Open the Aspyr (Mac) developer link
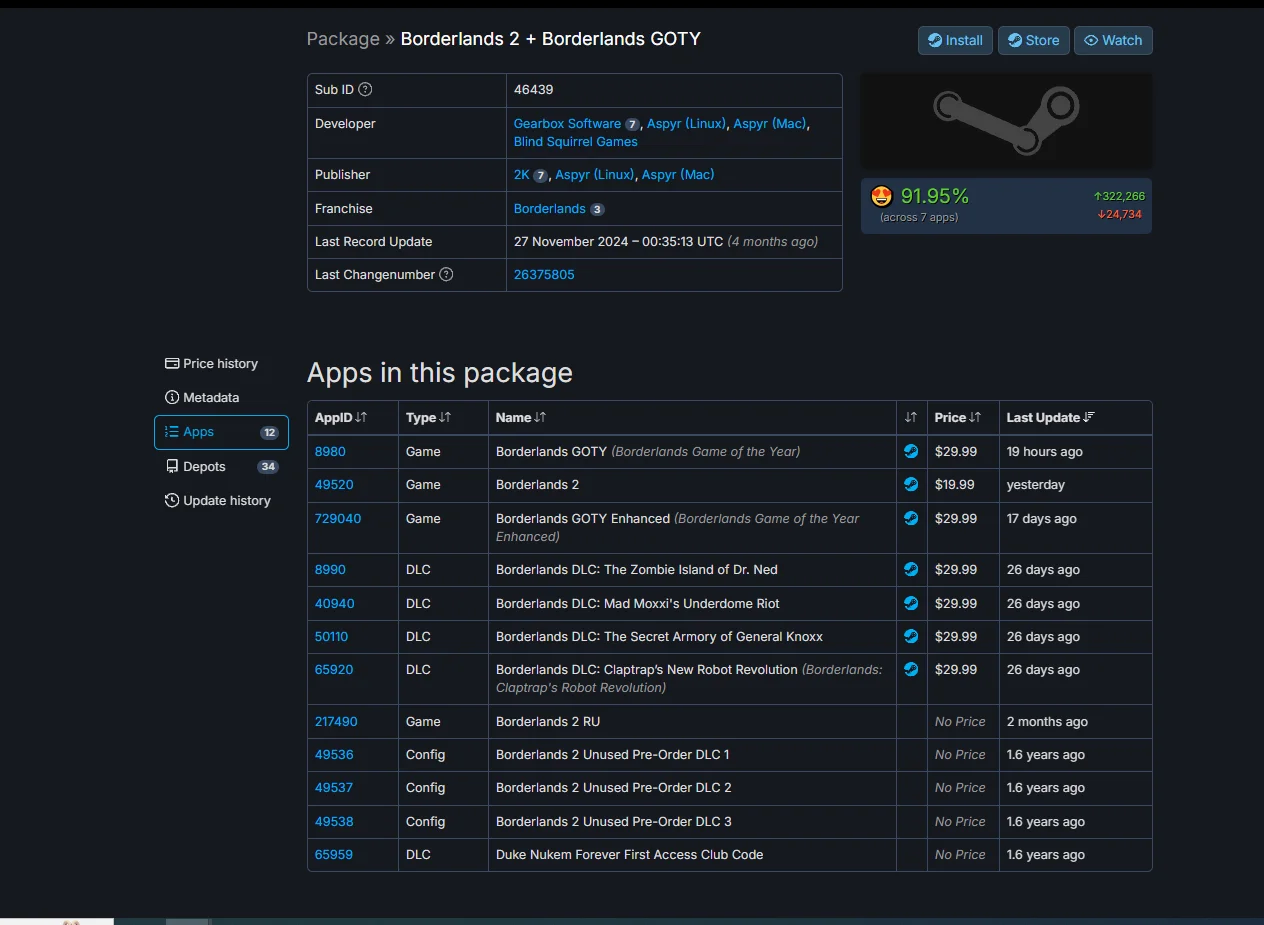This screenshot has height=925, width=1264. [x=769, y=123]
